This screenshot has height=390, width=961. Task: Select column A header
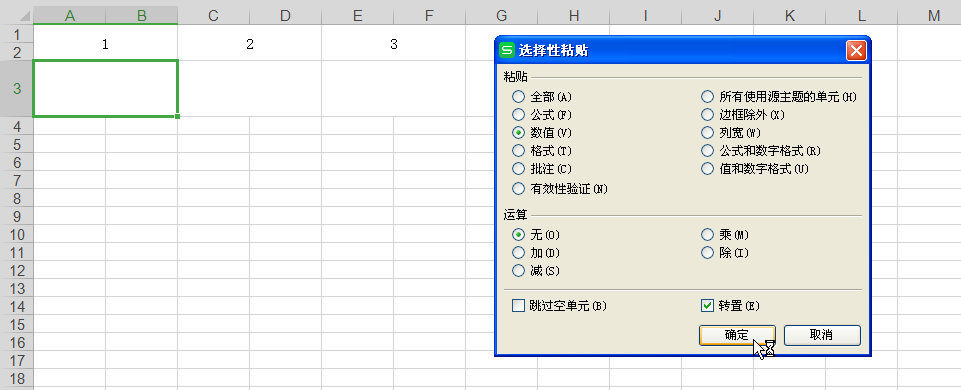(x=70, y=16)
